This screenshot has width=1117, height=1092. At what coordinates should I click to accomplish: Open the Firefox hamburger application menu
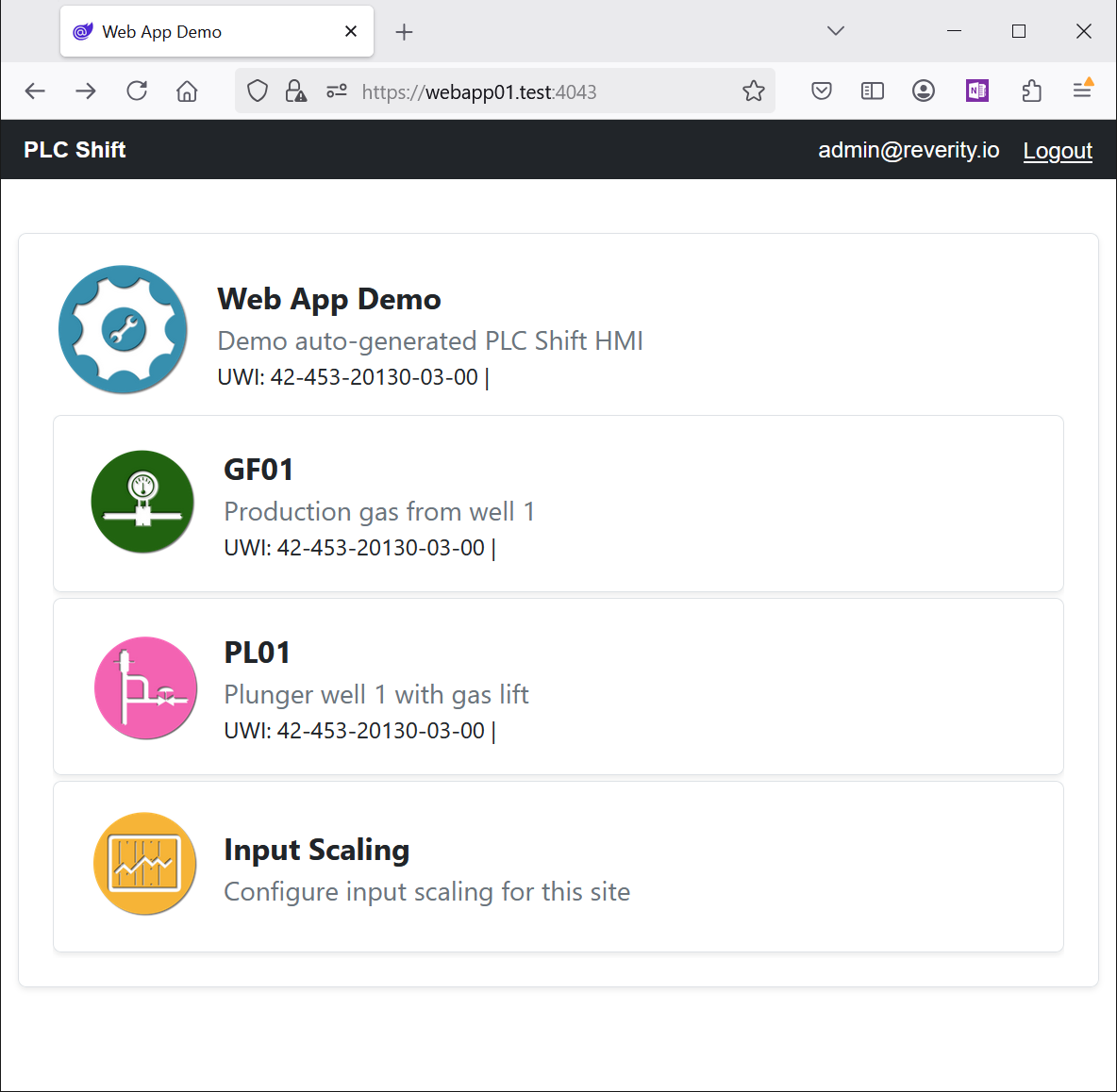pyautogui.click(x=1082, y=91)
